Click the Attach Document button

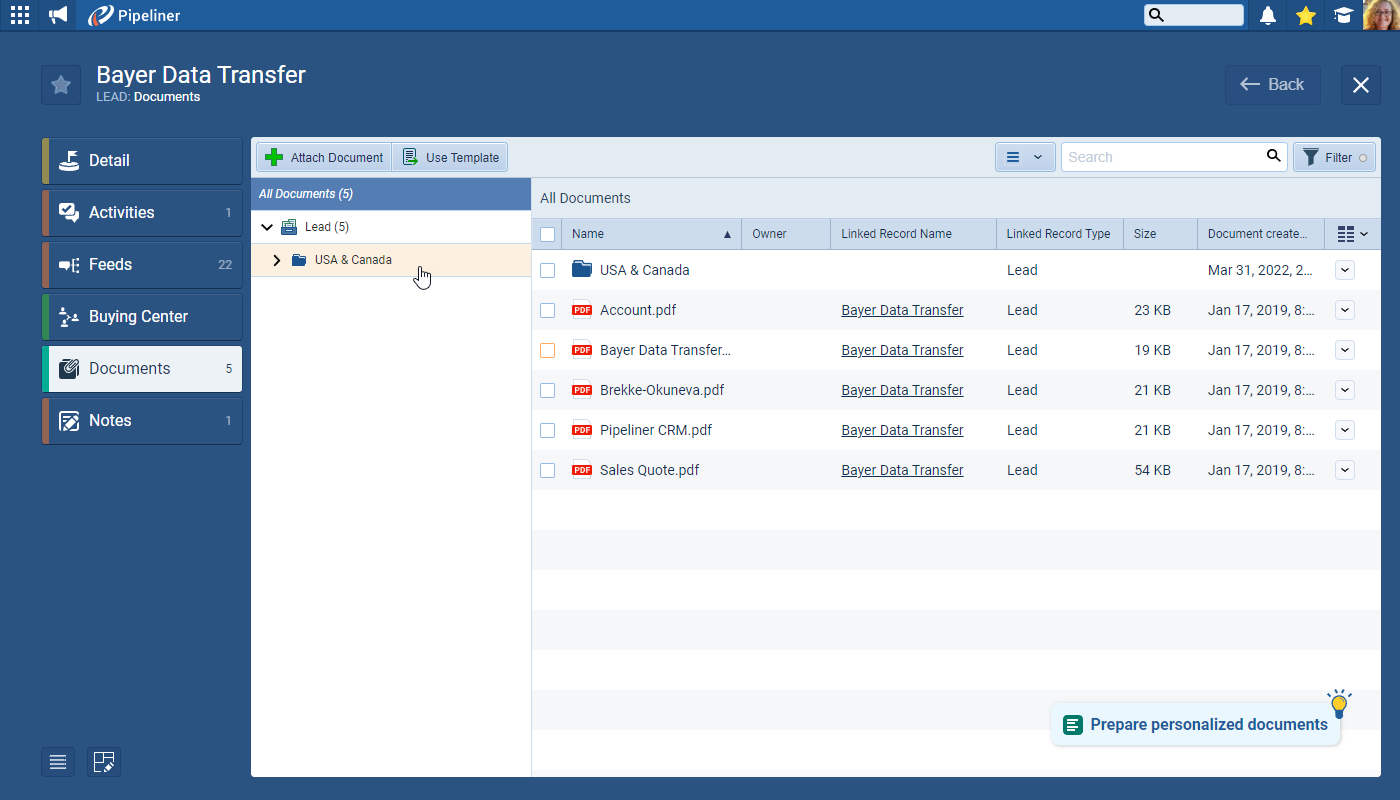point(324,157)
